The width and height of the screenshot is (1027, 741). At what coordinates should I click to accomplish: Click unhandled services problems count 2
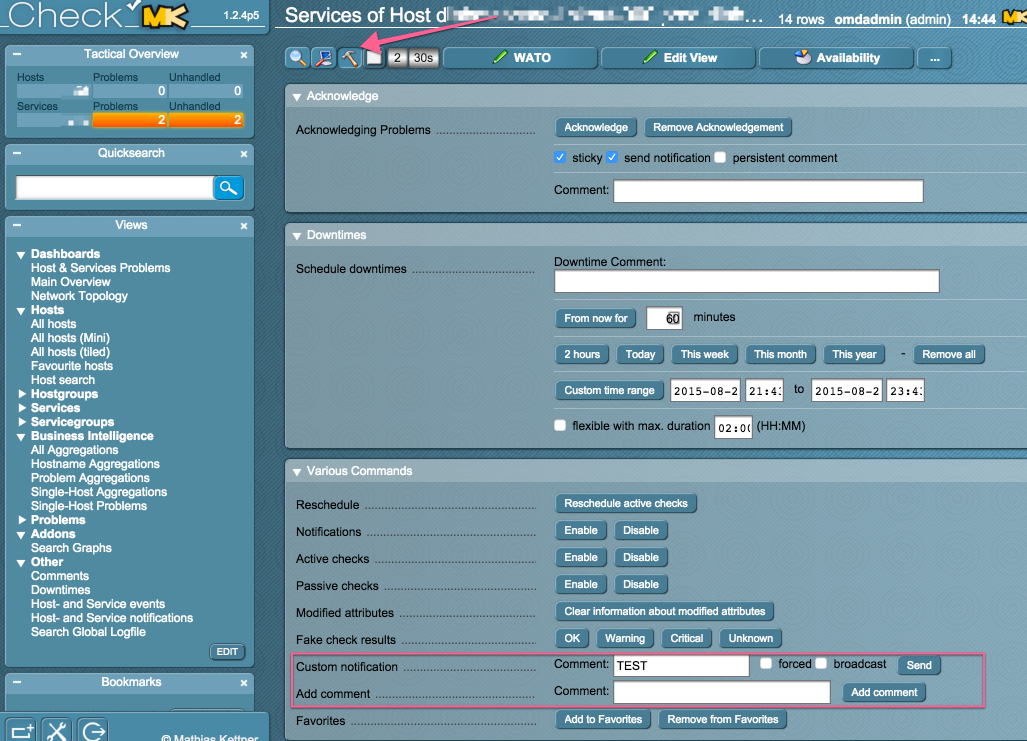tap(206, 120)
